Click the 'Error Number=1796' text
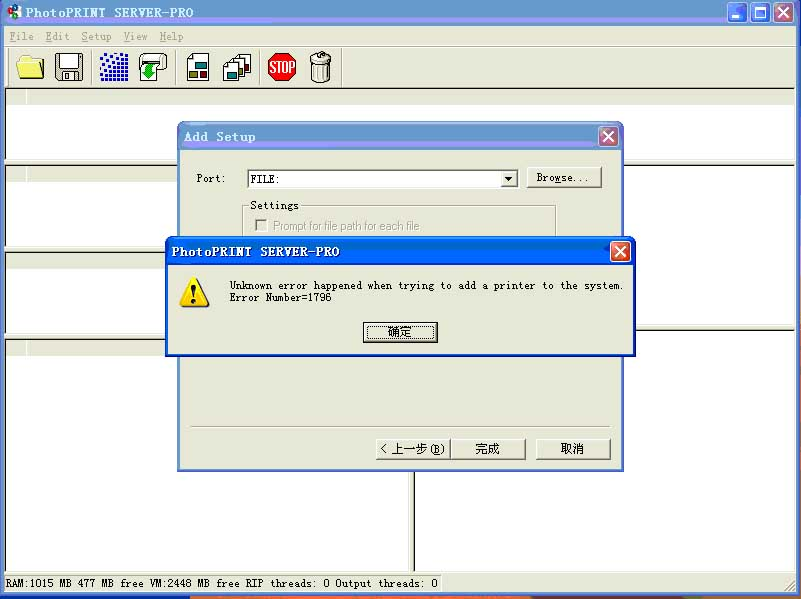 (x=280, y=297)
